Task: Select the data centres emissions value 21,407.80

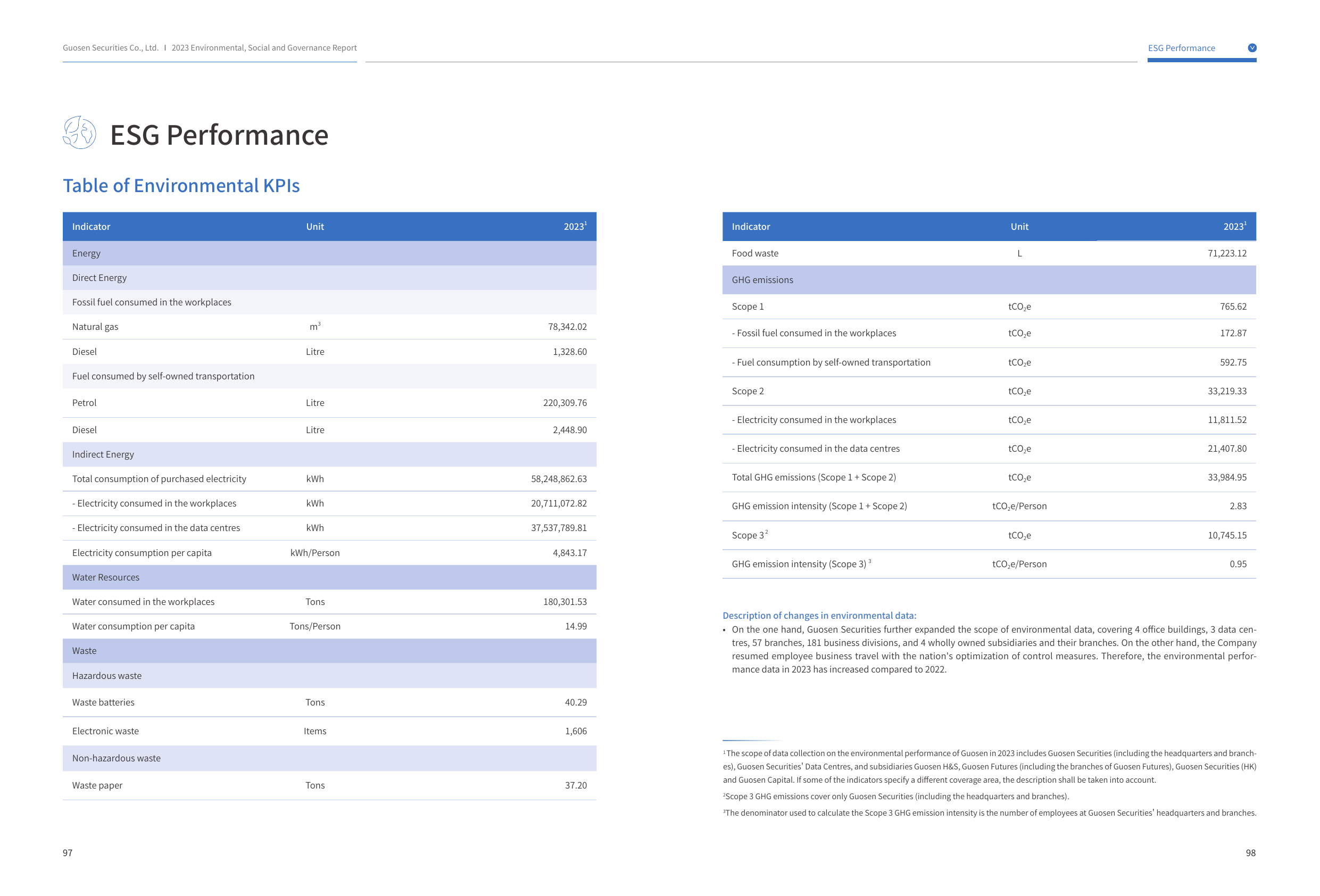Action: tap(1227, 449)
